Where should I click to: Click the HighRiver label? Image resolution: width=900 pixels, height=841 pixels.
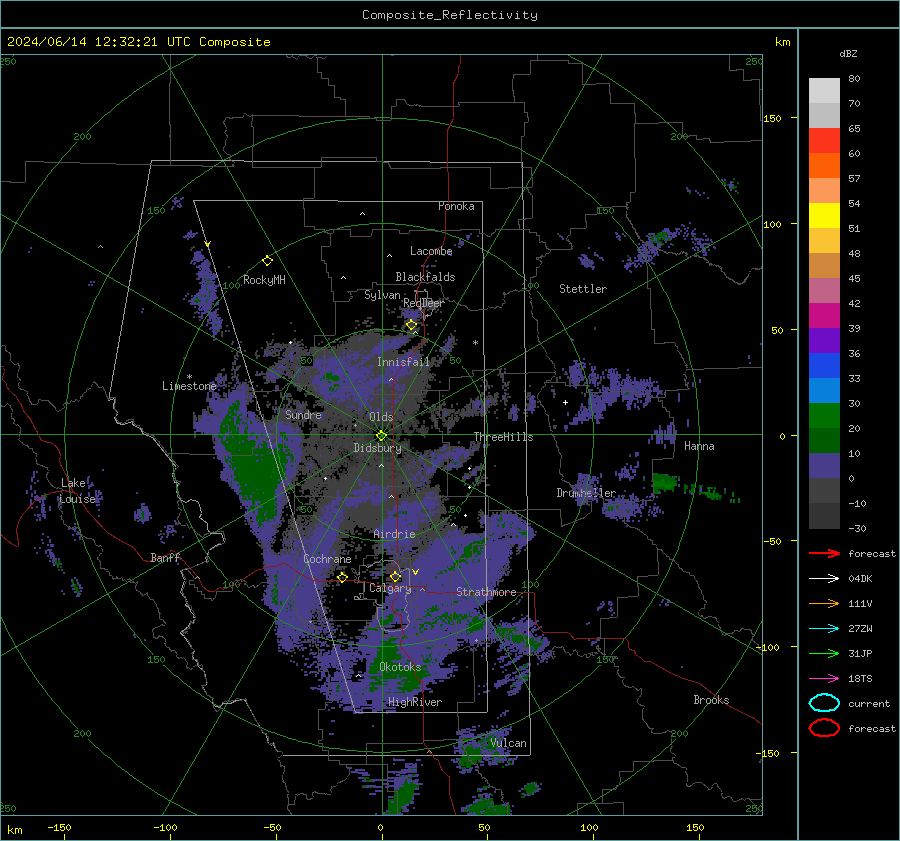pyautogui.click(x=415, y=702)
